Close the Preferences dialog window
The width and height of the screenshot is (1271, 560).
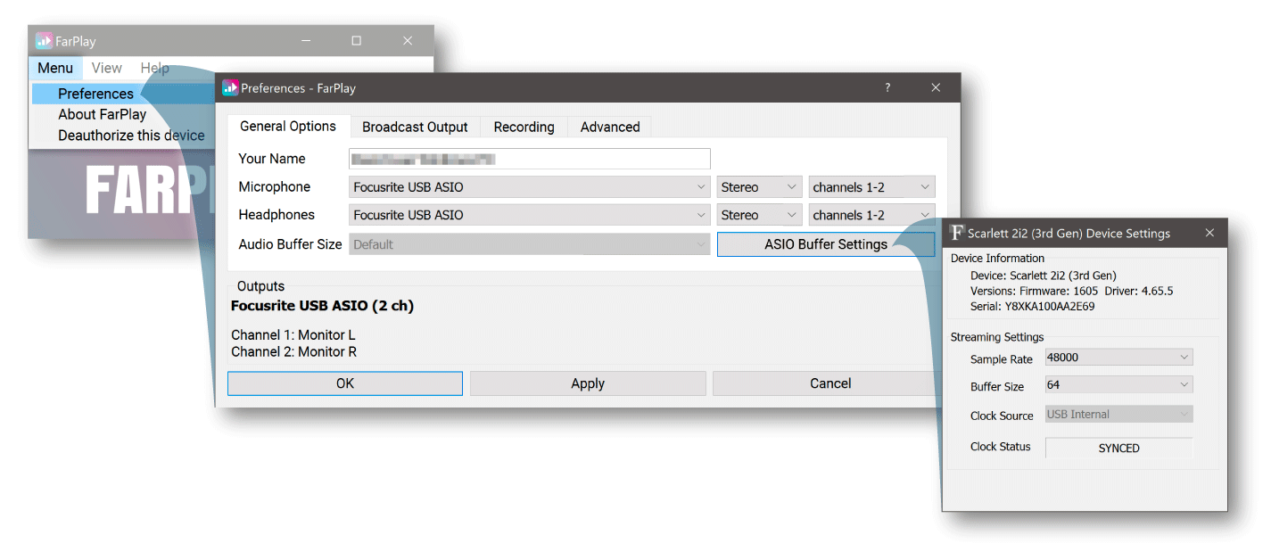pyautogui.click(x=935, y=88)
